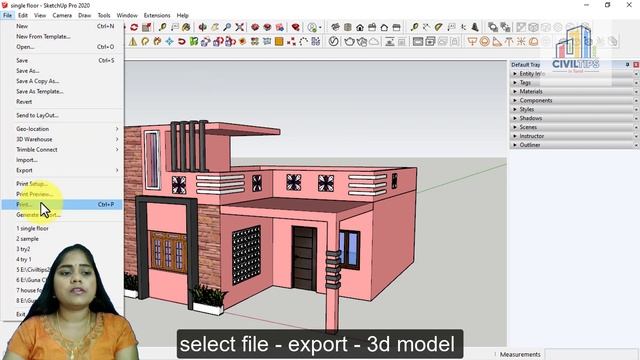Viewport: 640px width, 360px height.
Task: Toggle the Default Tray auto-hide pin
Action: coord(627,64)
